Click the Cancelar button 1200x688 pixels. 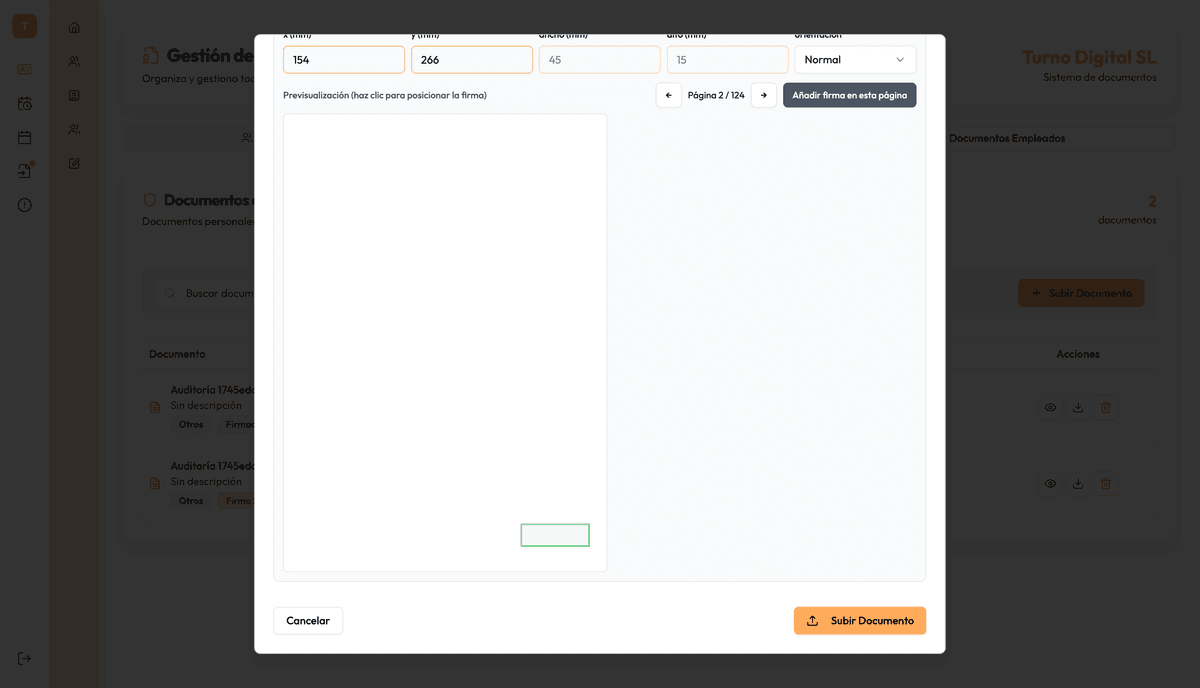click(308, 621)
